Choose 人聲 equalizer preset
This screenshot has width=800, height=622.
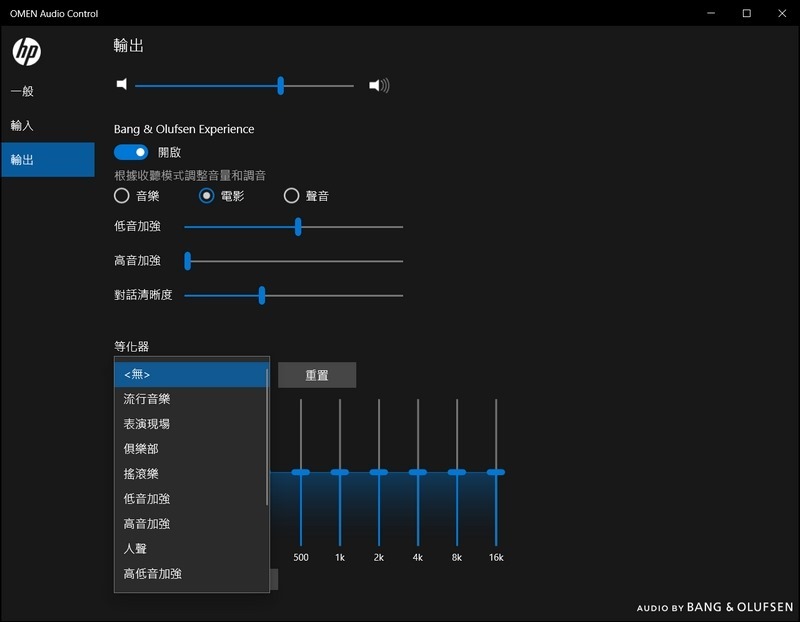(191, 549)
